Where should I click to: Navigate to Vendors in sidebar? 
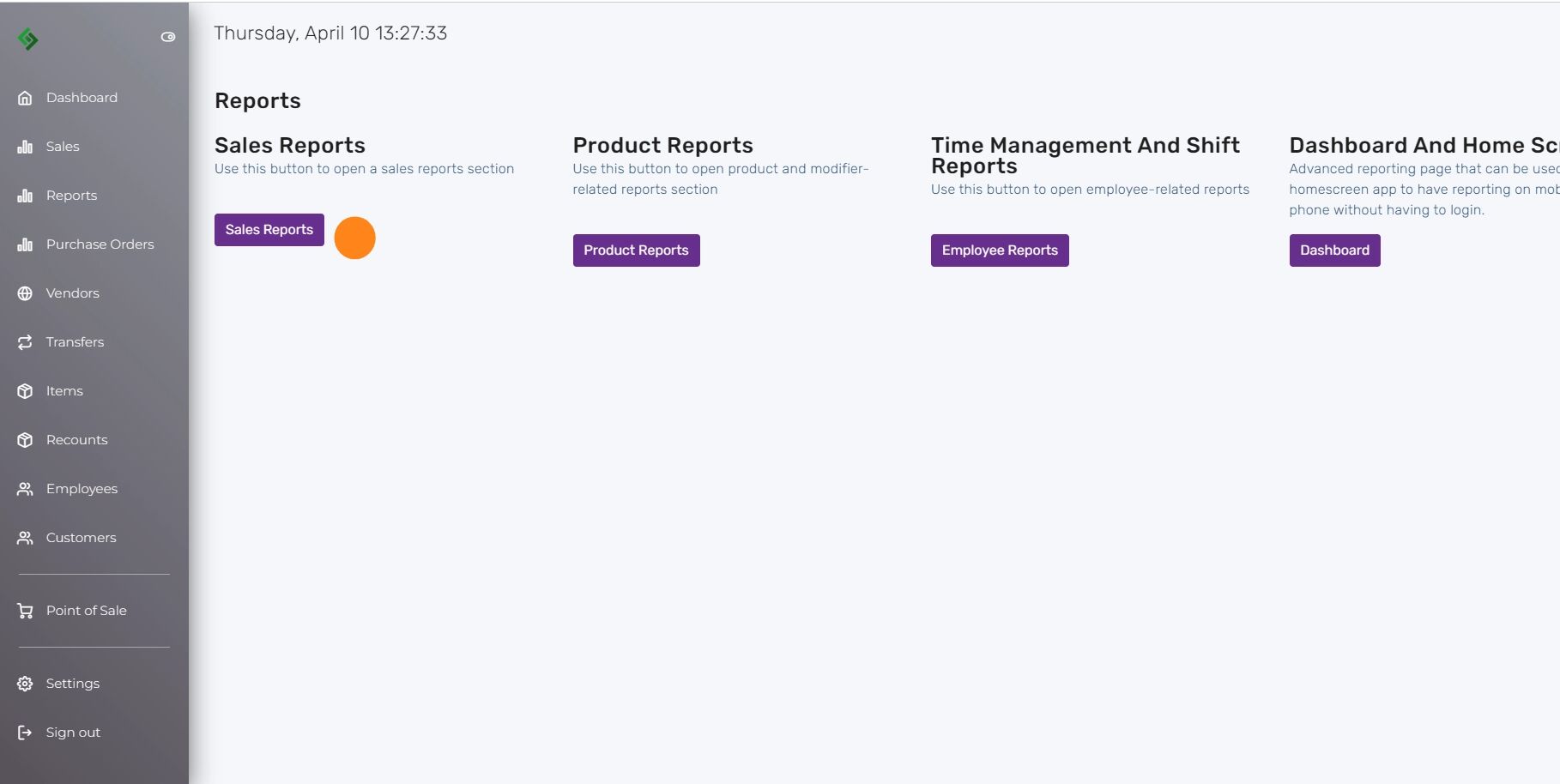(x=73, y=293)
